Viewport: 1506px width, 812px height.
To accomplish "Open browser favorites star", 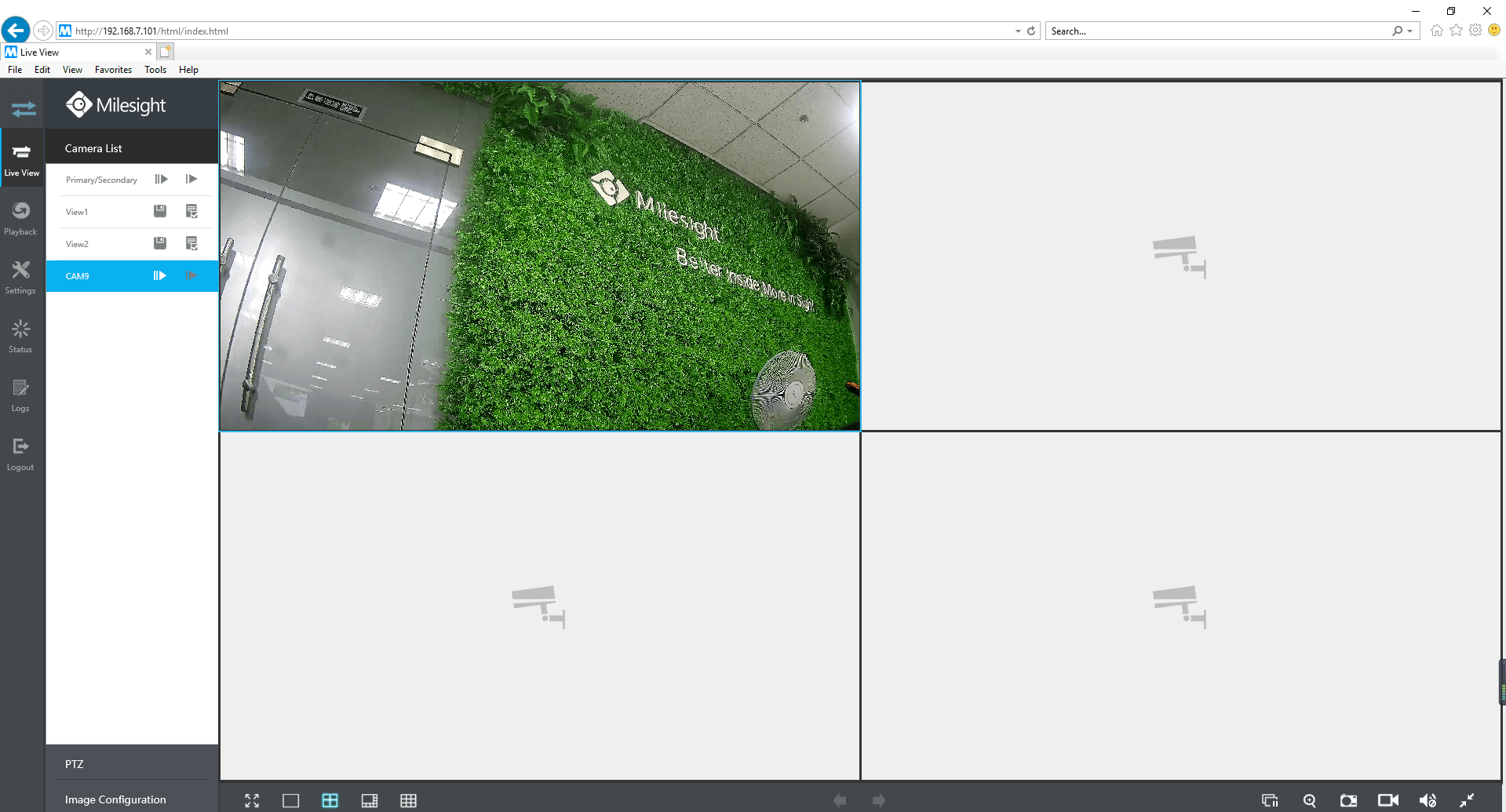I will (1457, 31).
